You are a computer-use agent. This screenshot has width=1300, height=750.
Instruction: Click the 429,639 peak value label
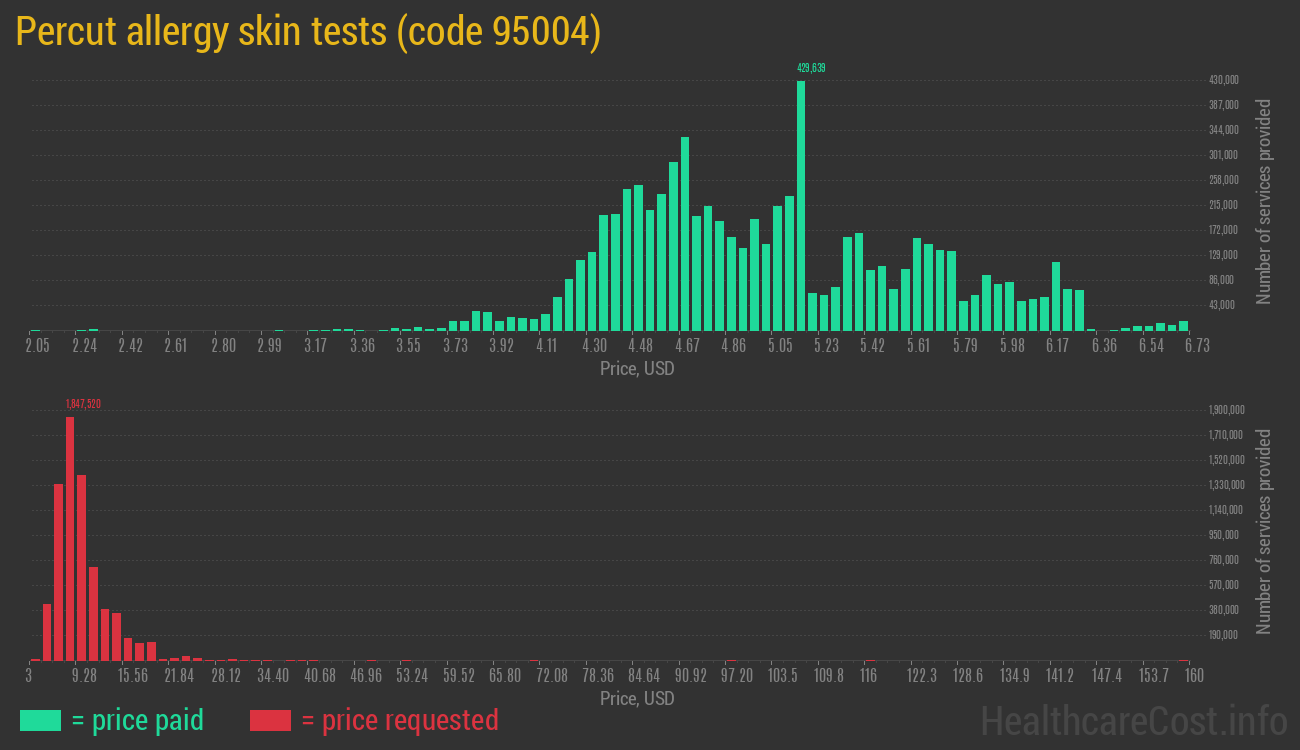pyautogui.click(x=810, y=68)
